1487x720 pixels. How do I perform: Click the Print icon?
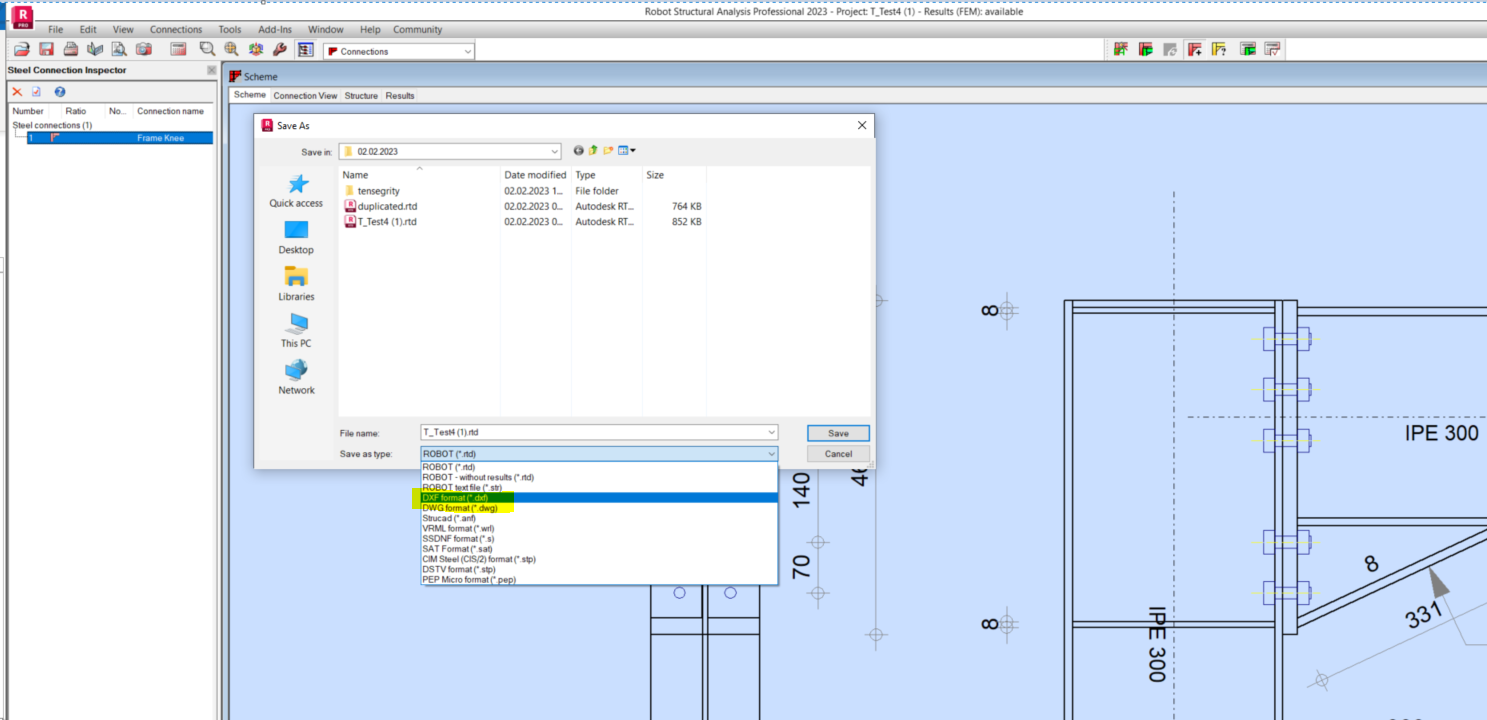(70, 48)
